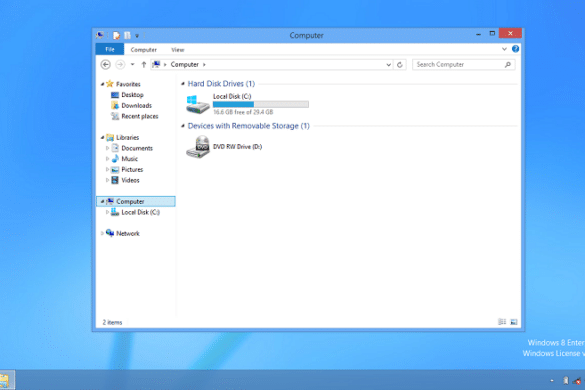
Task: Select the Pictures library
Action: click(132, 169)
